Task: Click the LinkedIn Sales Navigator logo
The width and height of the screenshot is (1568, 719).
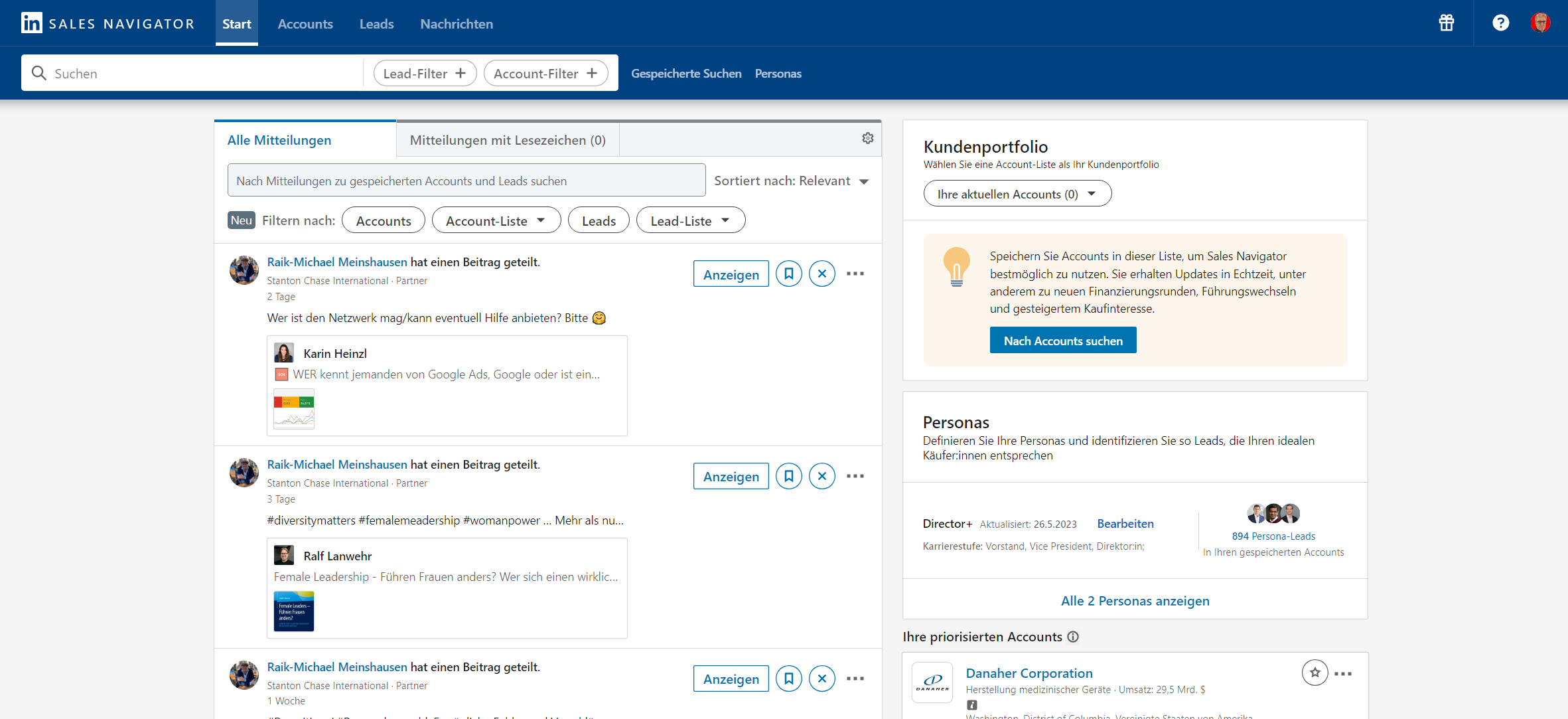Action: point(108,23)
